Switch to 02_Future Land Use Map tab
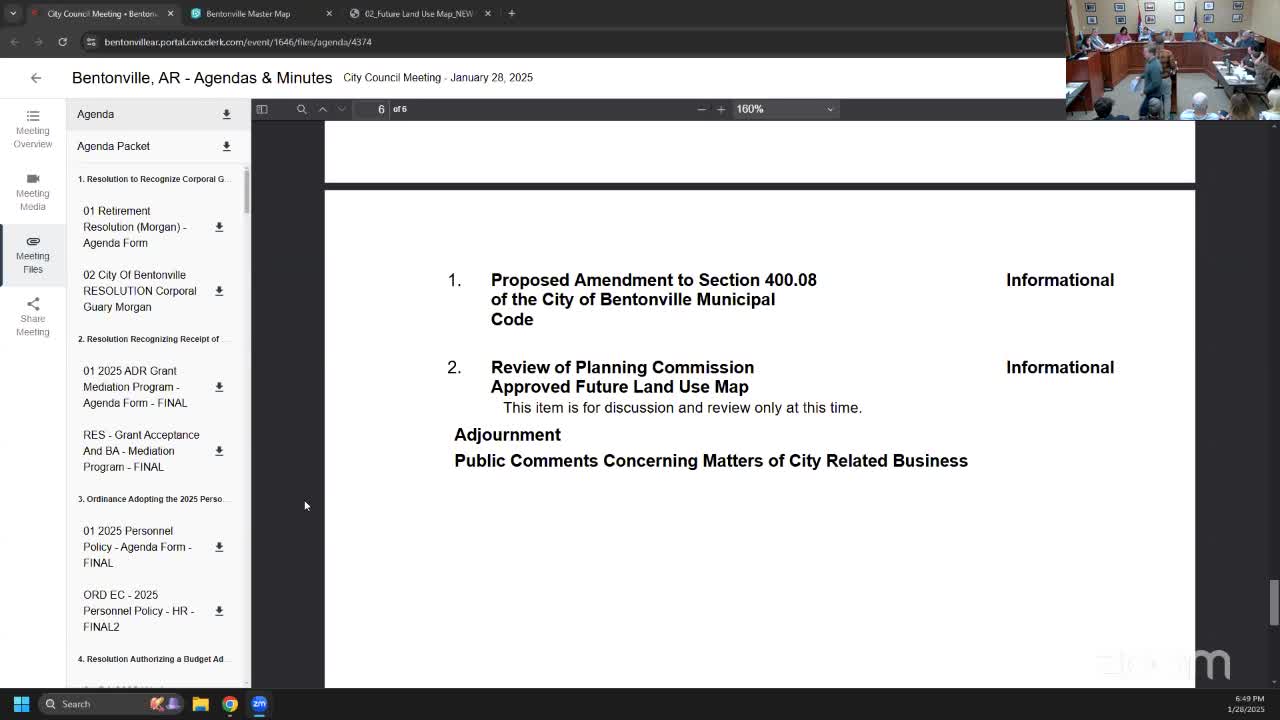 pos(418,14)
